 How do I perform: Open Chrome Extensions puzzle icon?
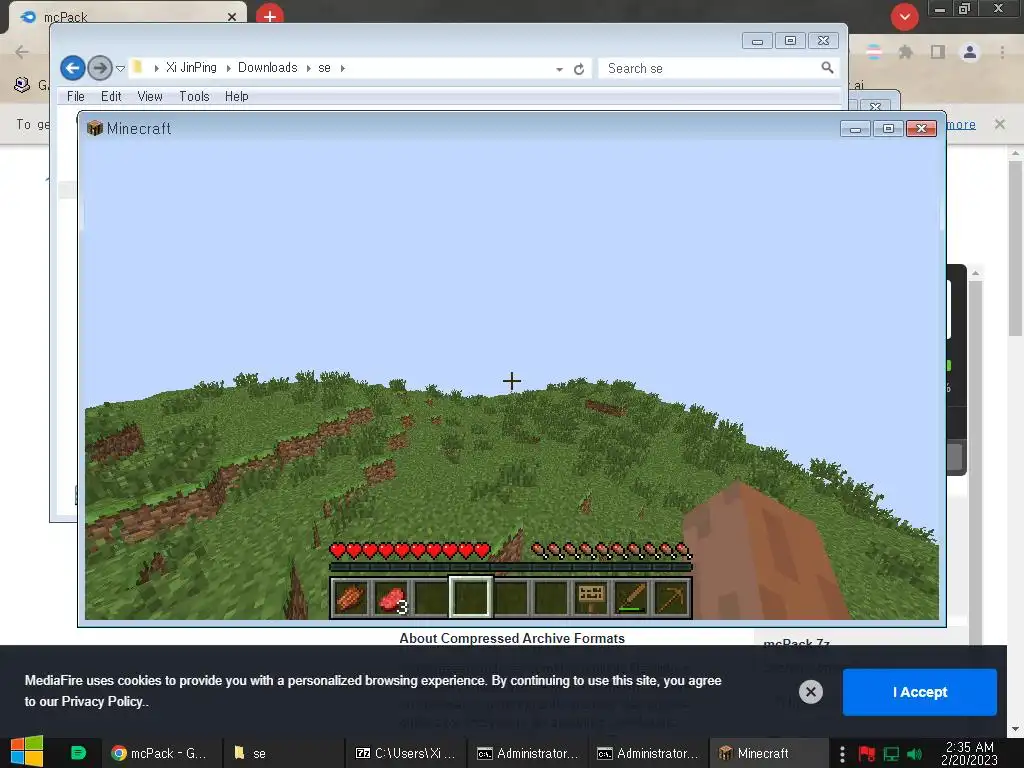pos(905,52)
